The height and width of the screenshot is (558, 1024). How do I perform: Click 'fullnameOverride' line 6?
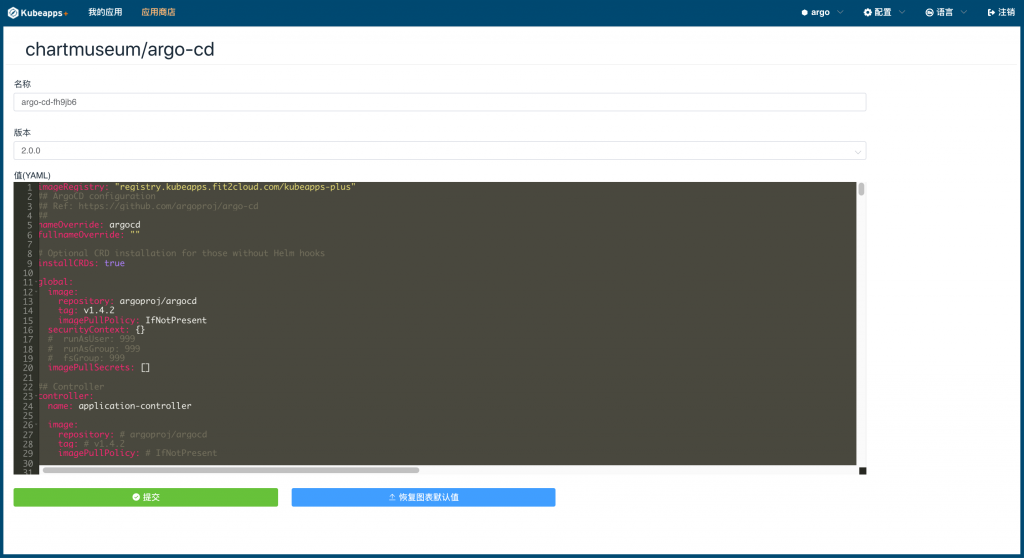click(89, 235)
